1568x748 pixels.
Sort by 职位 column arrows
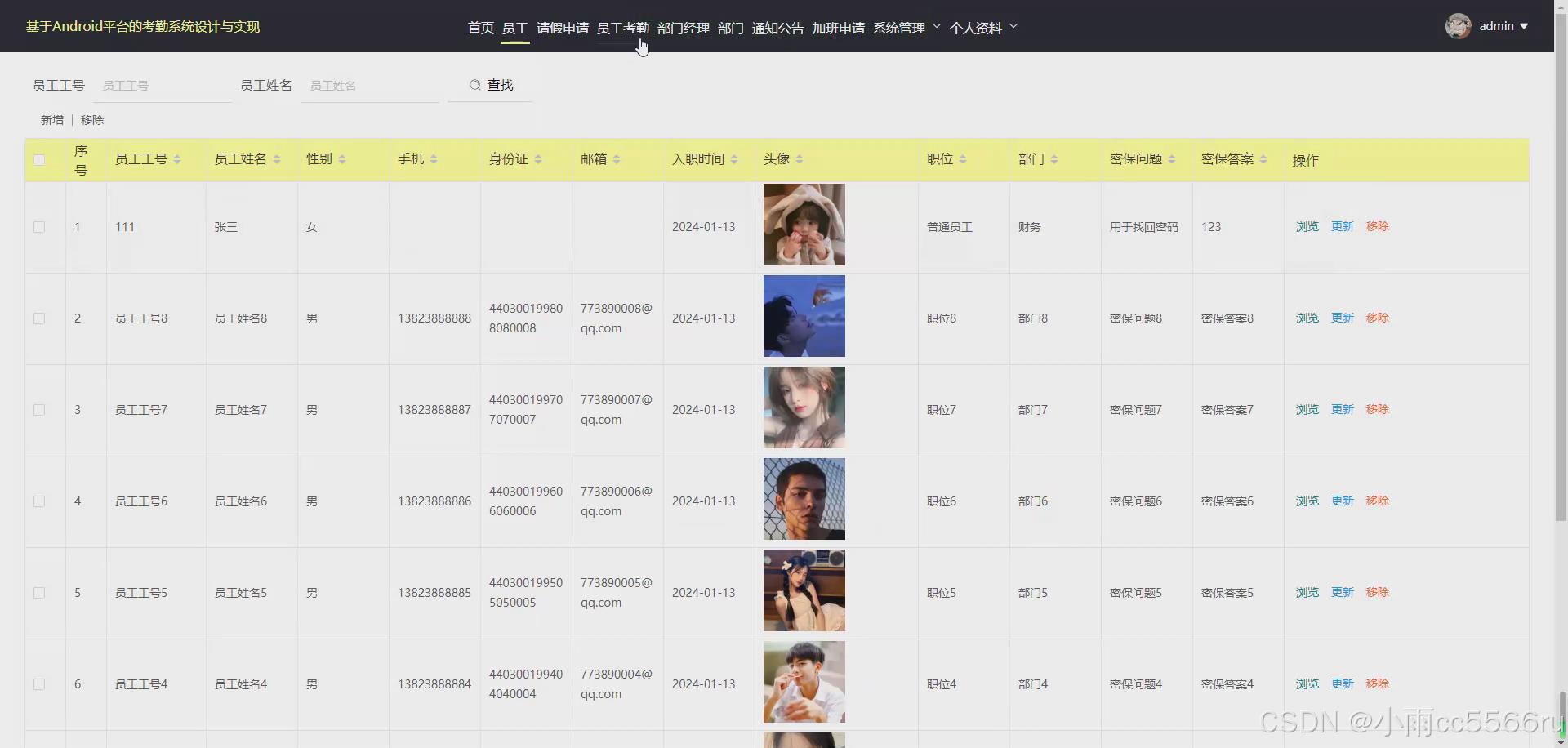[963, 159]
